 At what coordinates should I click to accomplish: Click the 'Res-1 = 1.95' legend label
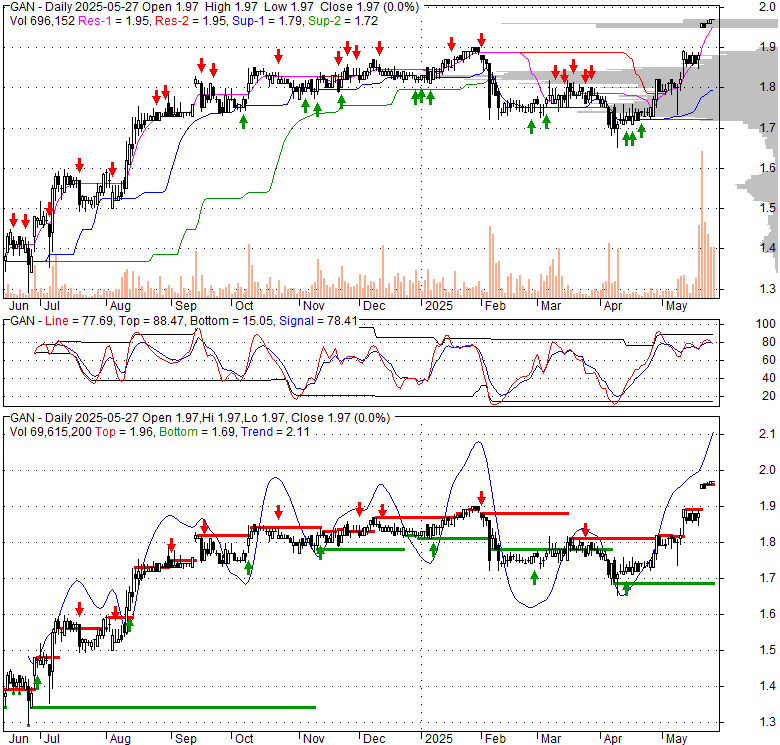click(x=114, y=21)
